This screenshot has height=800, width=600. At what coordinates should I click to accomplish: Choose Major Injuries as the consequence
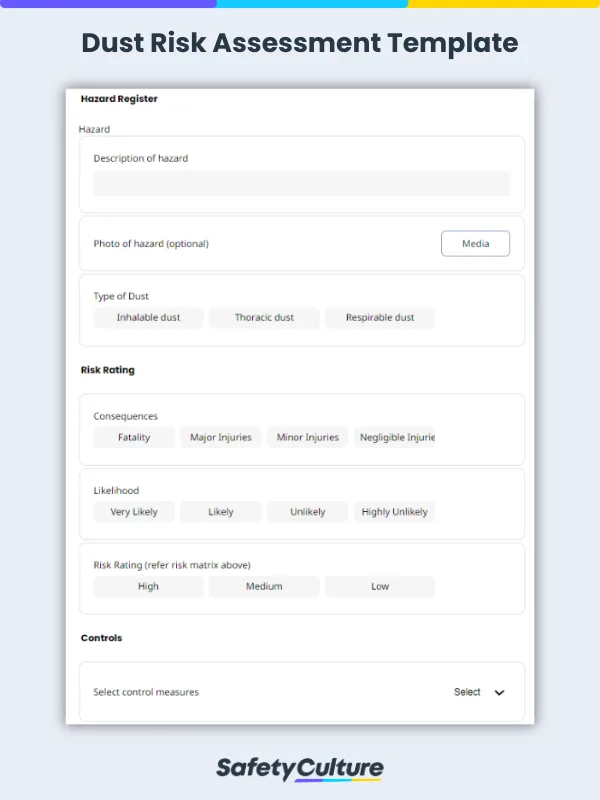(x=220, y=437)
